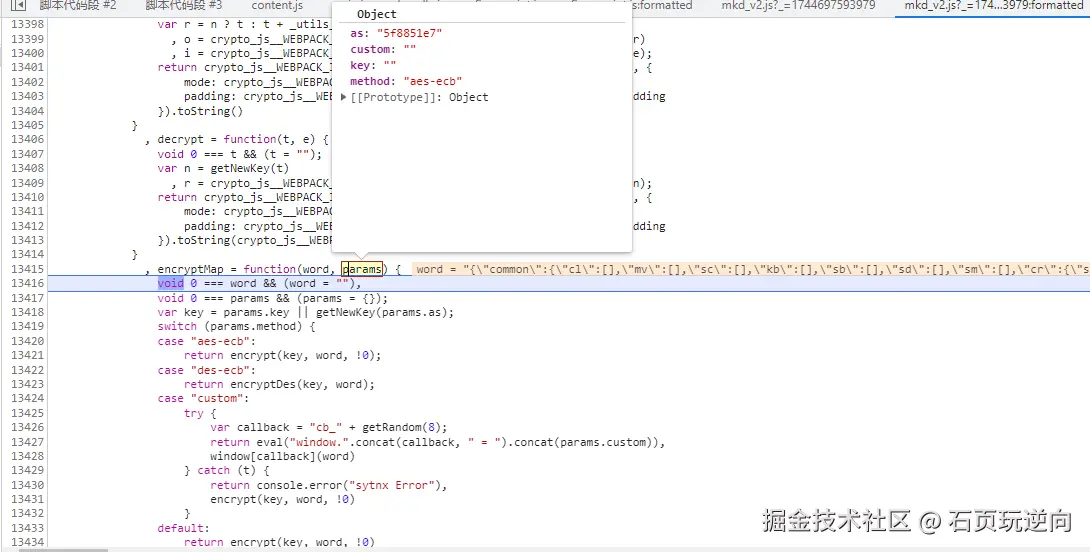
Task: Toggle the file navigator sidebar icon
Action: 17,6
